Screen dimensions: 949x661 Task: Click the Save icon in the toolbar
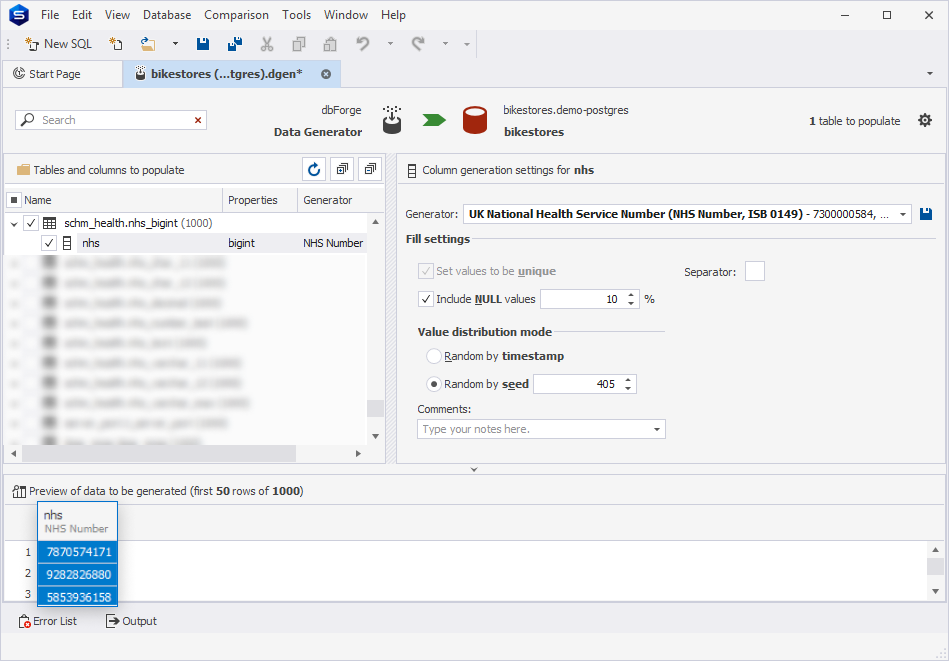(203, 44)
